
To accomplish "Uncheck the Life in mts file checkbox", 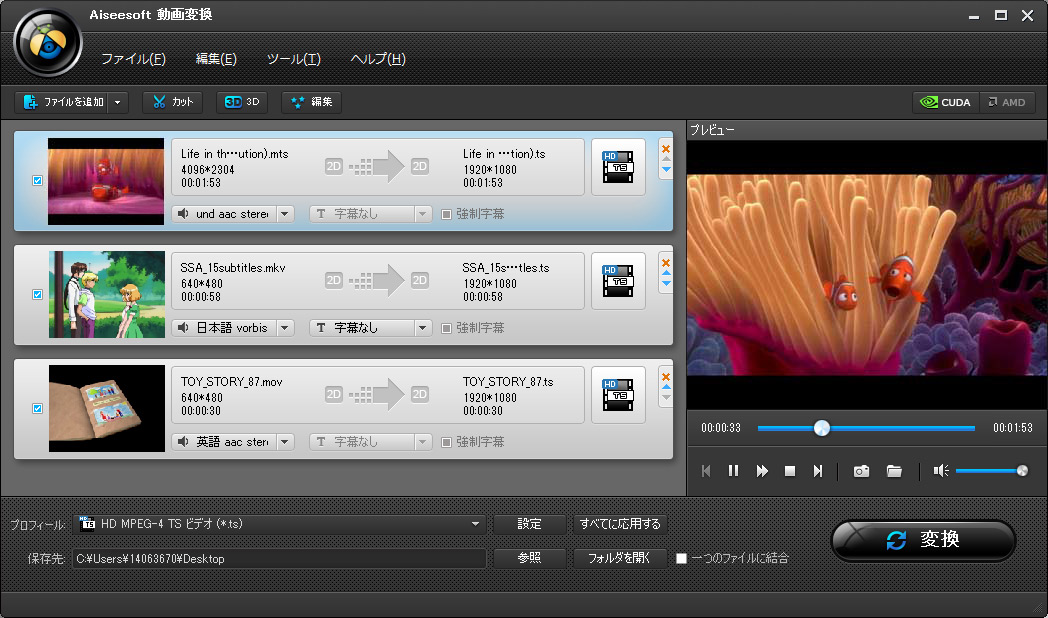I will tap(37, 180).
